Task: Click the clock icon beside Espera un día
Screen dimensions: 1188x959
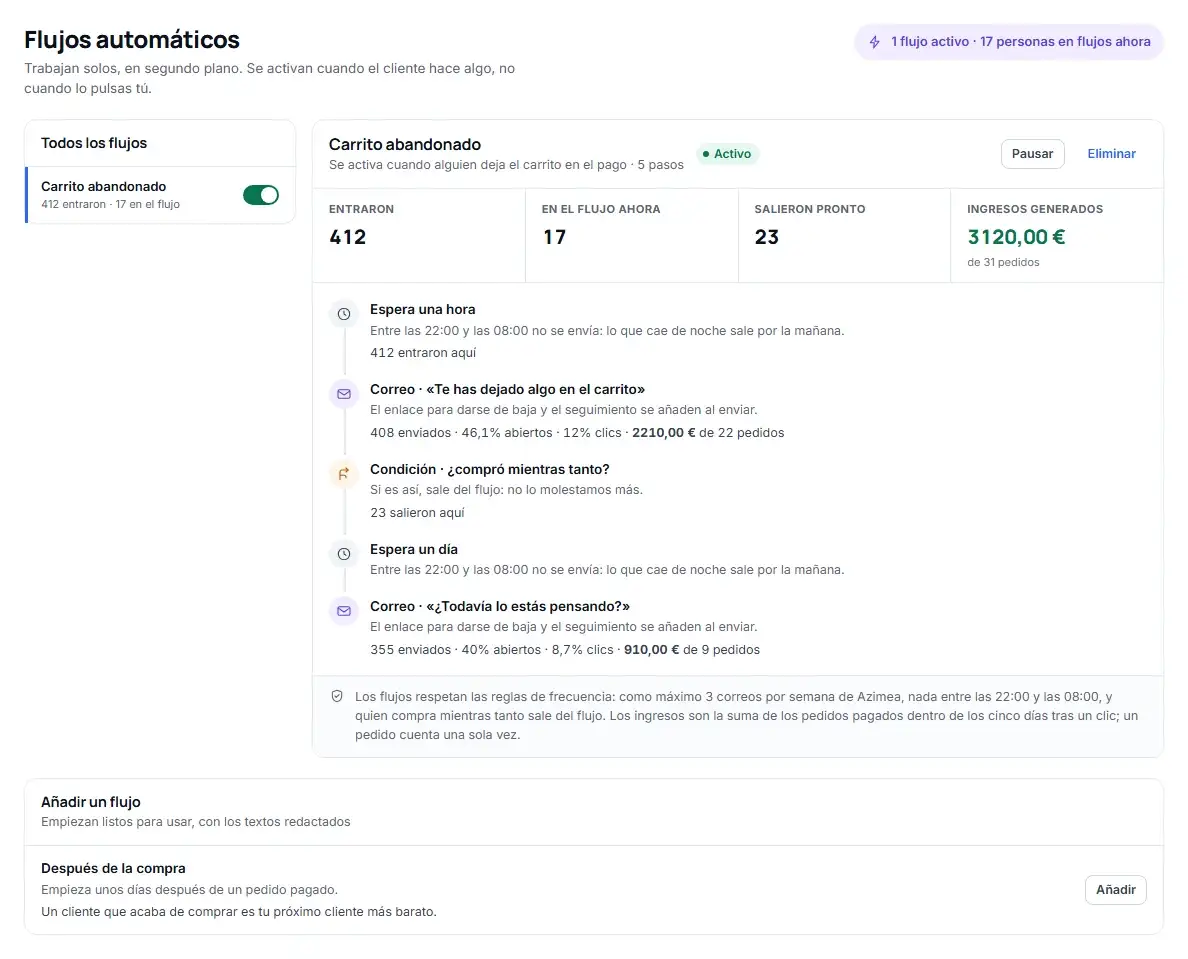Action: [x=344, y=554]
